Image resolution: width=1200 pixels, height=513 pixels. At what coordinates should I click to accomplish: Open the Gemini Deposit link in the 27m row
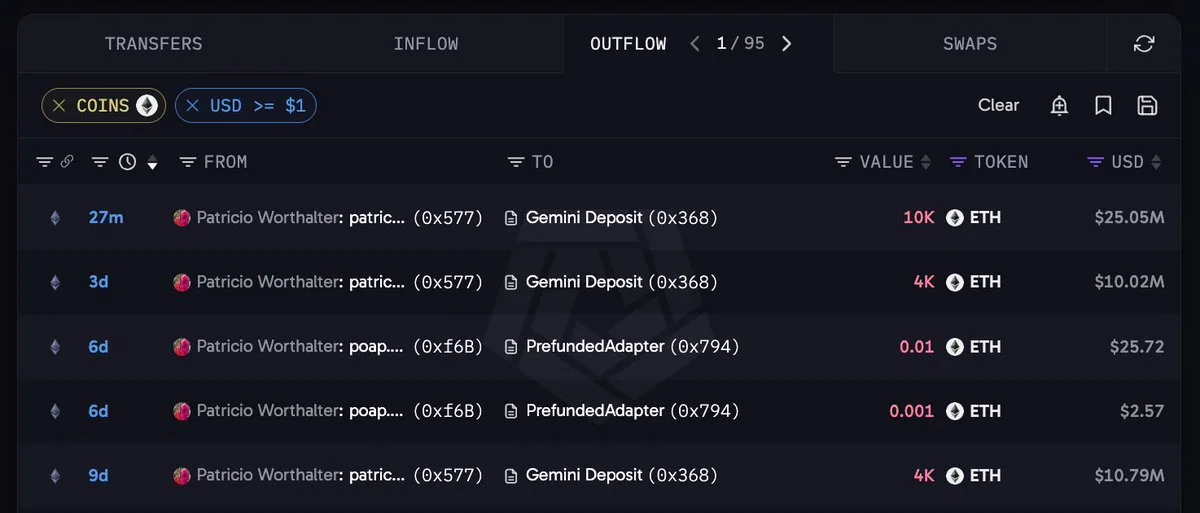coord(584,217)
